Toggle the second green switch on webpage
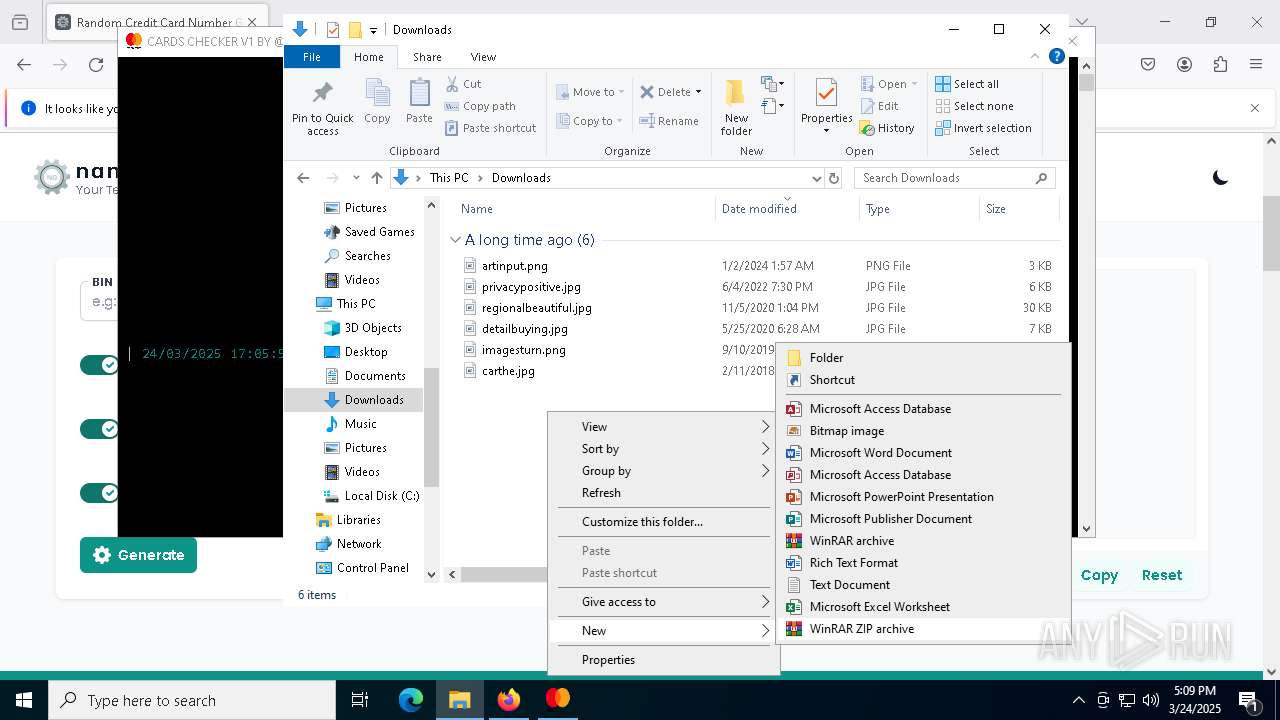Screen dimensions: 1280x720 click(99, 429)
